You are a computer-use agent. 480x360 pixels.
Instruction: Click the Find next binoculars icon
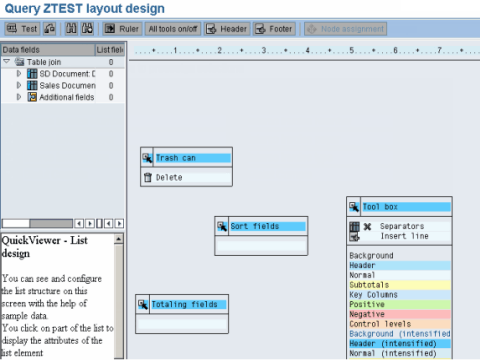[x=87, y=29]
